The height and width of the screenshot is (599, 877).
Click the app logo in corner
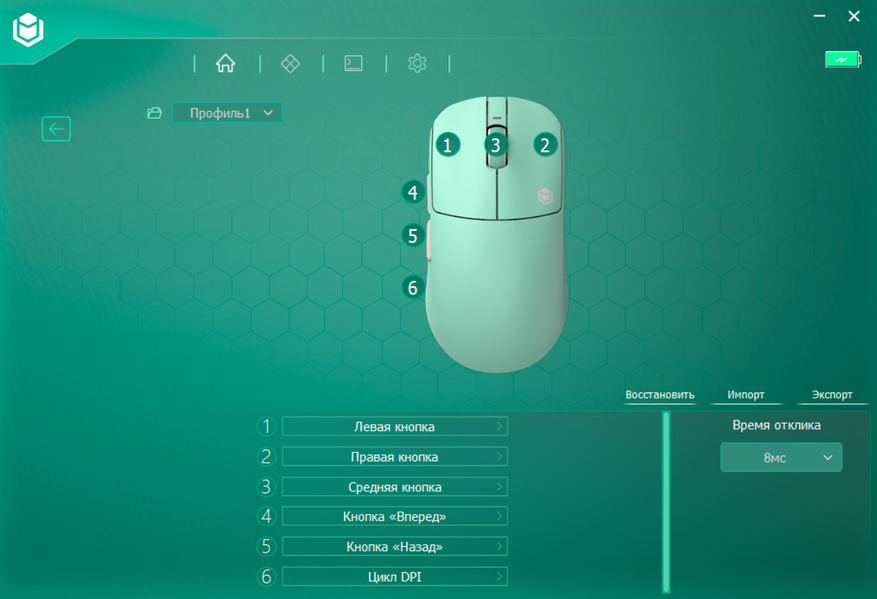point(28,29)
